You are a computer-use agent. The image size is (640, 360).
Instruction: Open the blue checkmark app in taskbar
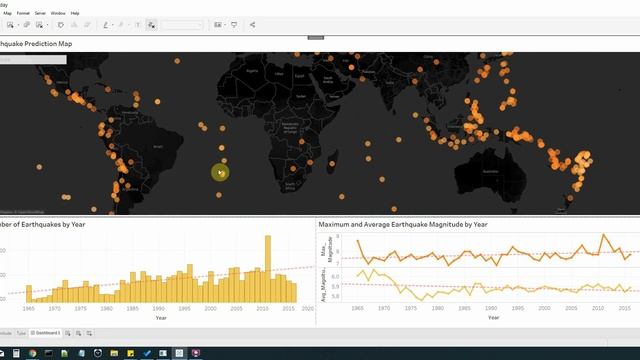pos(147,353)
